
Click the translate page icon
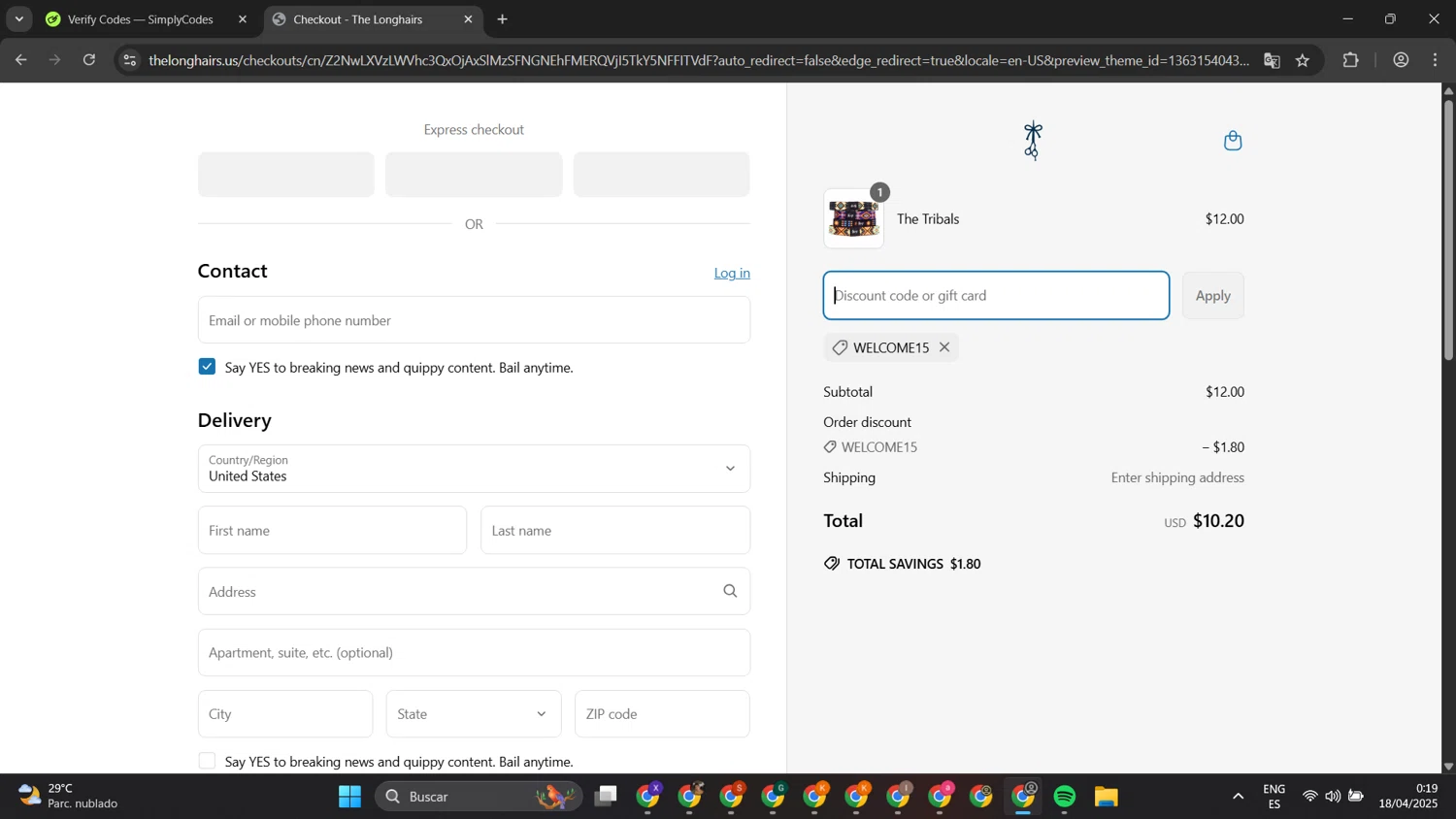[1272, 60]
